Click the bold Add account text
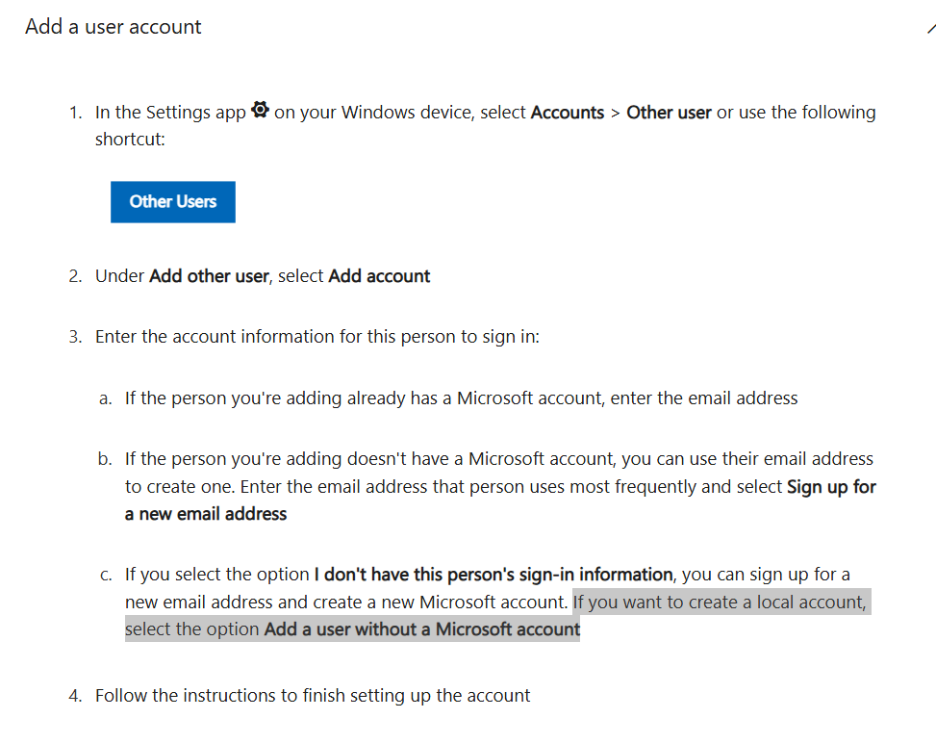Viewport: 936px width, 744px height. point(379,276)
